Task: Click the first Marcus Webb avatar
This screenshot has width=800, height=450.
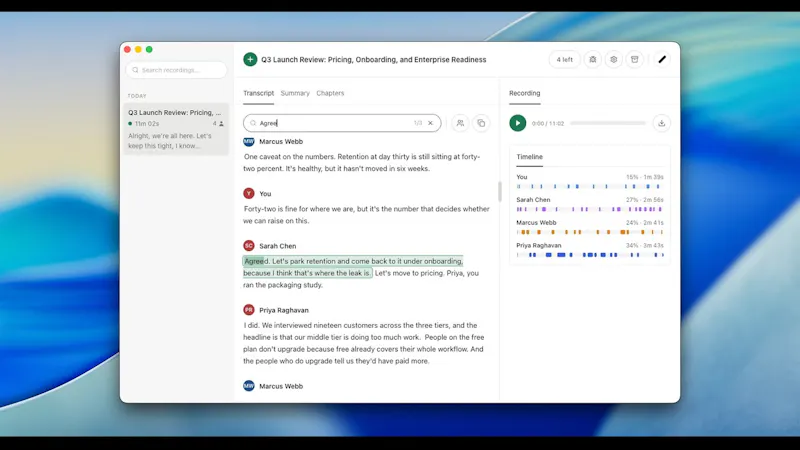Action: (248, 142)
